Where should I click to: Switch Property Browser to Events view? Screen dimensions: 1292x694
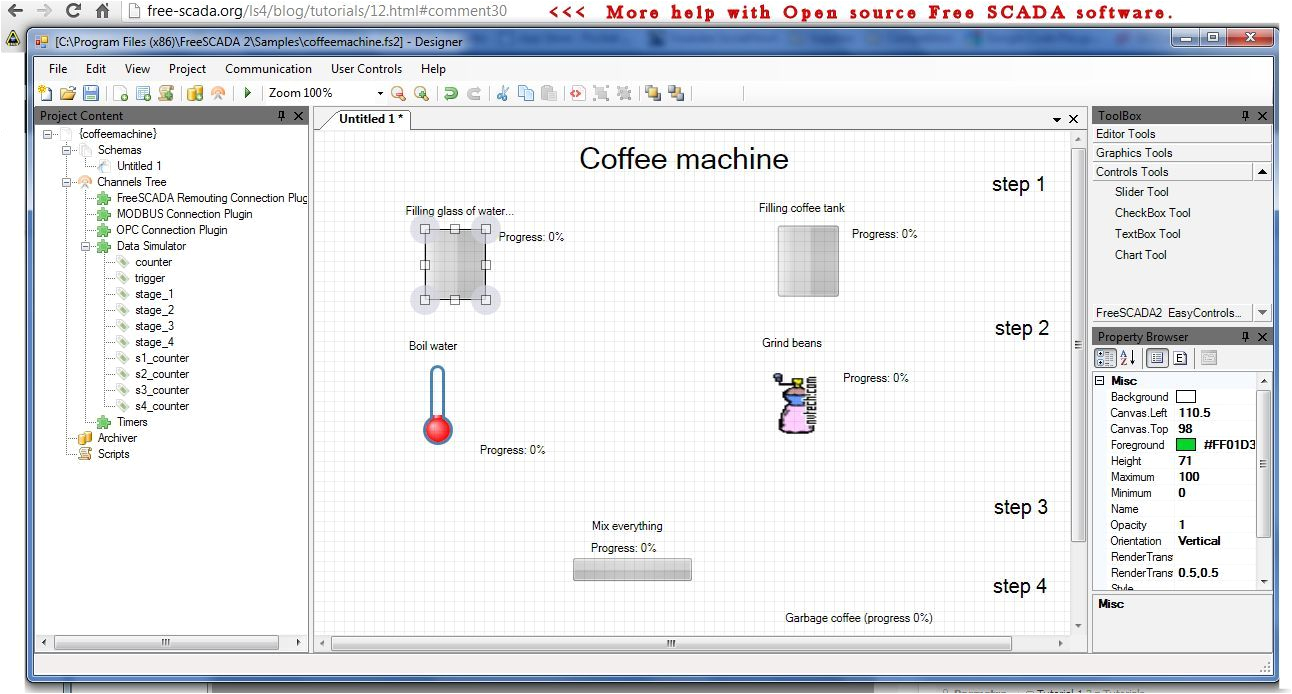click(1180, 357)
